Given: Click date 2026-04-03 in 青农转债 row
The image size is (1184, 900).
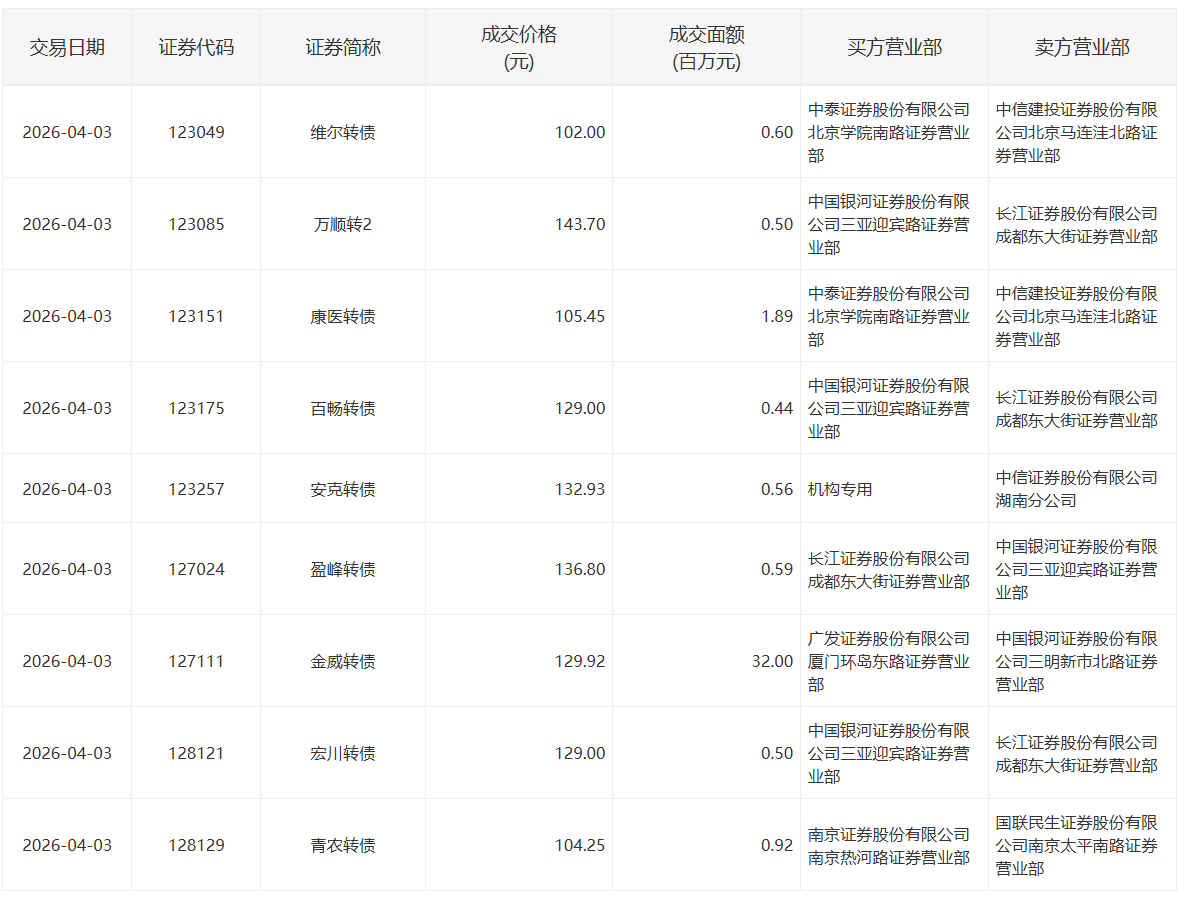Looking at the screenshot, I should [x=67, y=846].
